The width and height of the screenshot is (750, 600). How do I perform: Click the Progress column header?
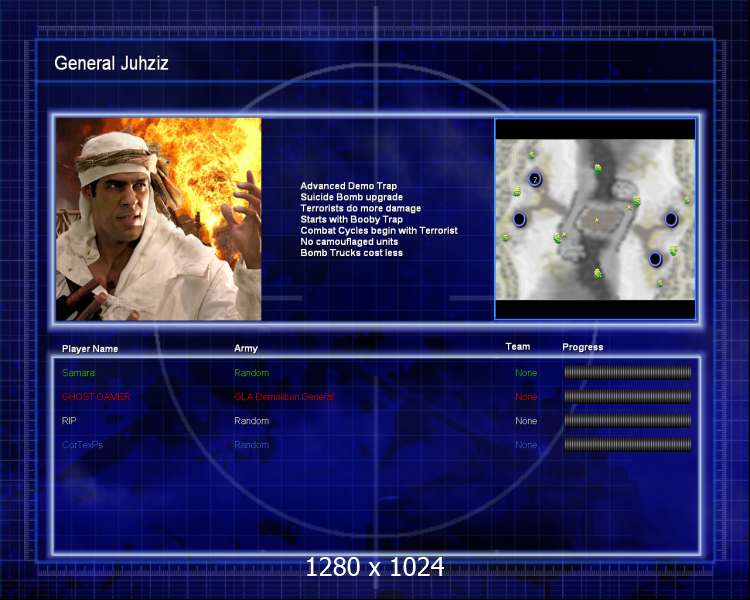(583, 347)
